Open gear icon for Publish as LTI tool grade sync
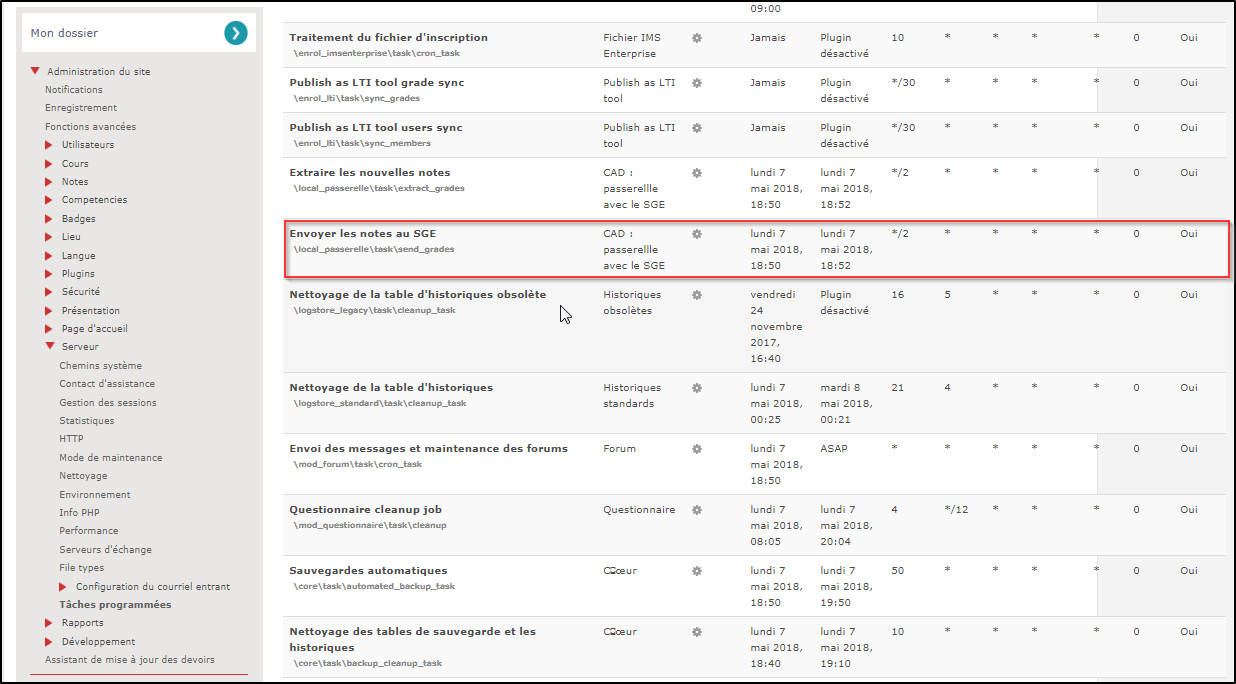This screenshot has width=1236, height=684. click(x=697, y=83)
